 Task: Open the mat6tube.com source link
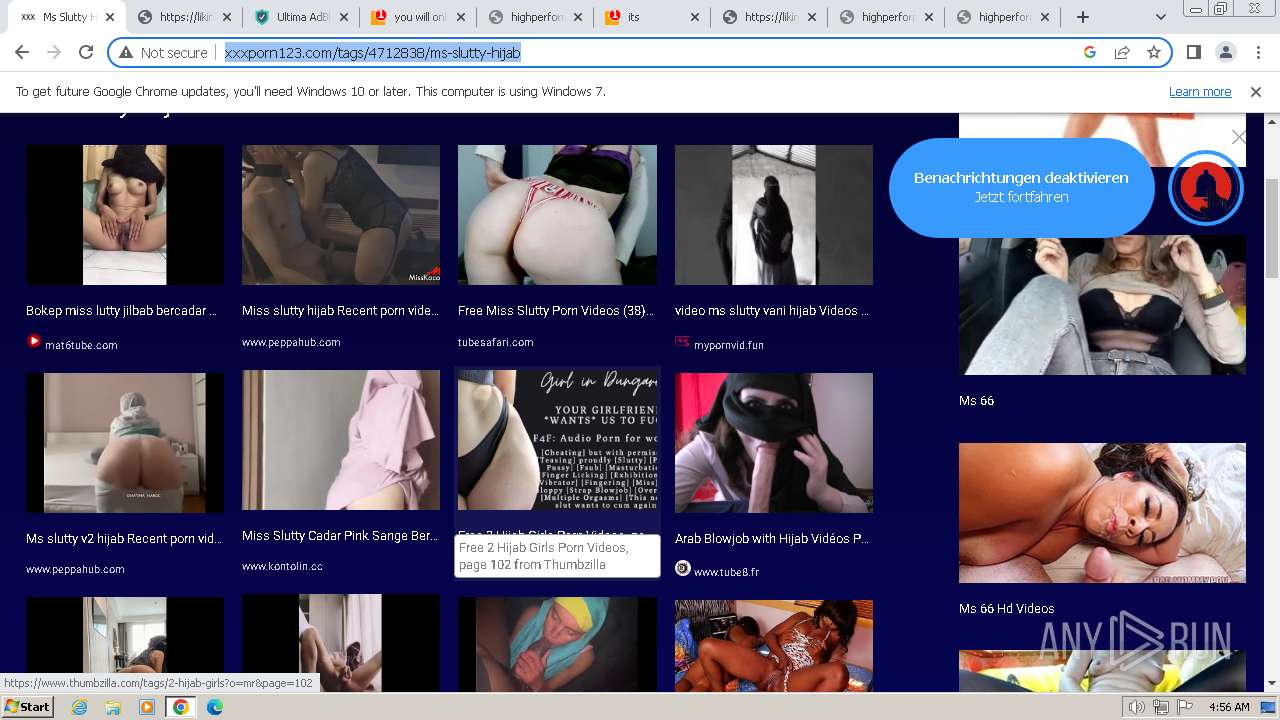(81, 345)
